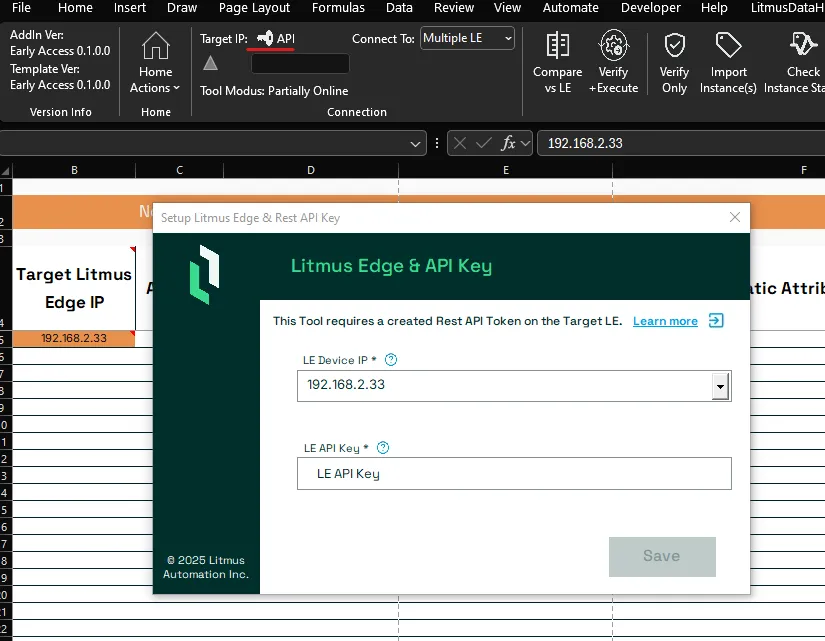Click Check Instance Status icon
This screenshot has width=825, height=641.
(x=803, y=45)
